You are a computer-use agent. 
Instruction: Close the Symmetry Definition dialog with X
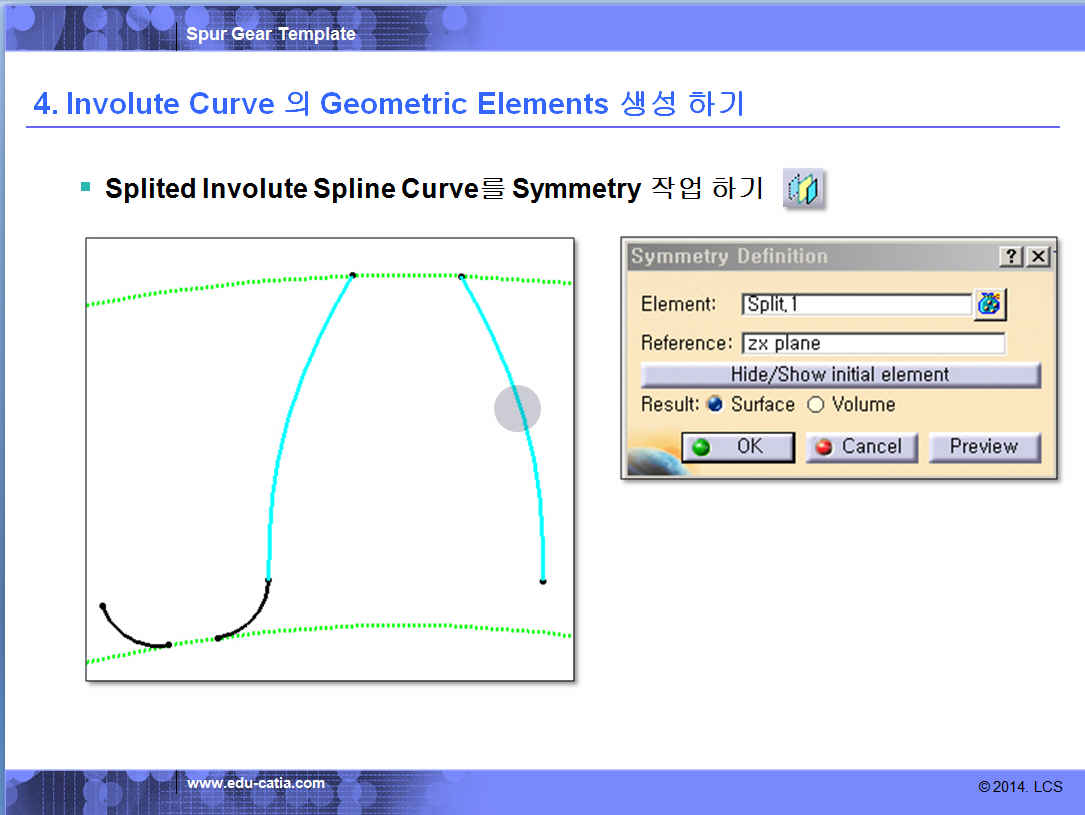[1039, 256]
